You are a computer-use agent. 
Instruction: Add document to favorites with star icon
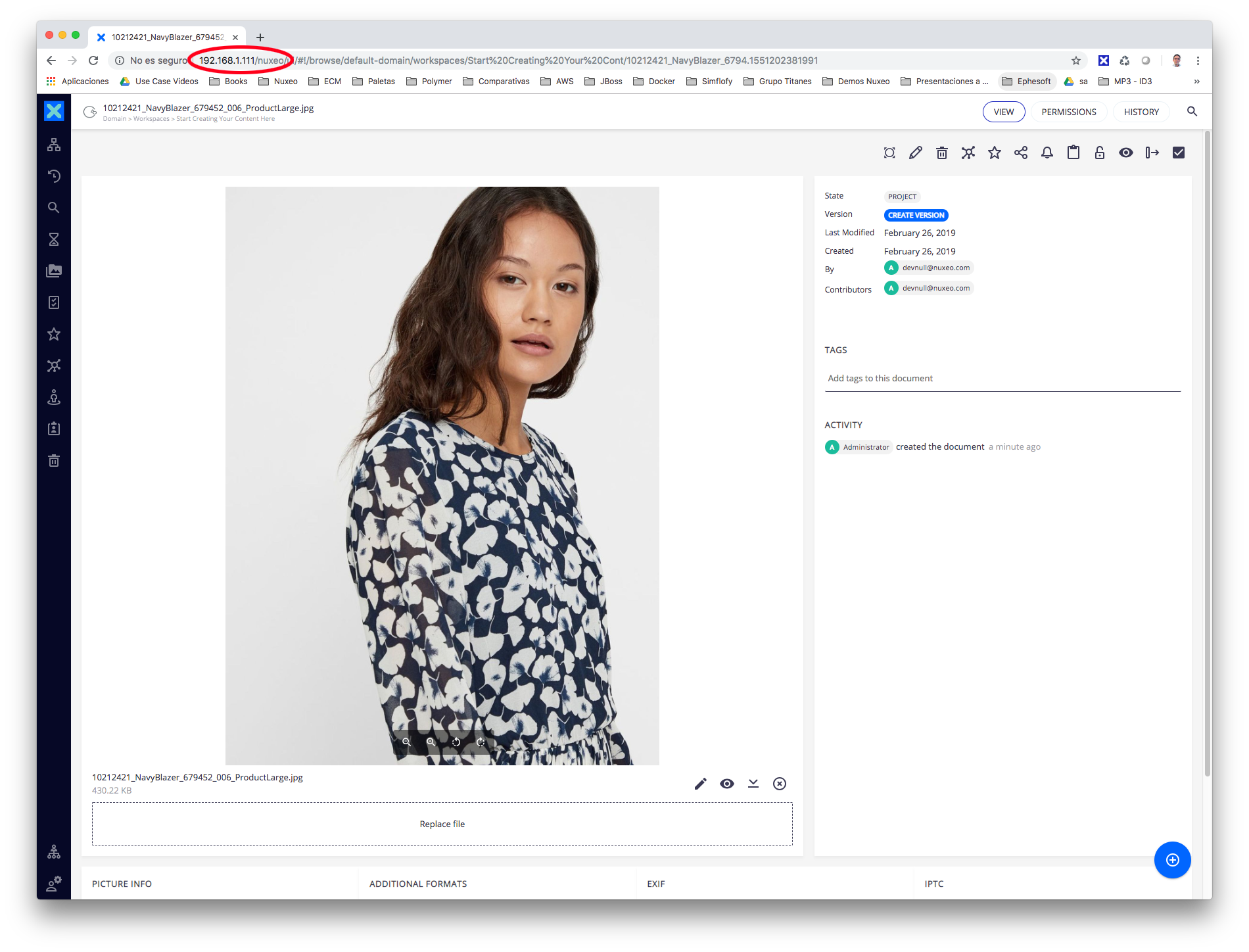[994, 153]
